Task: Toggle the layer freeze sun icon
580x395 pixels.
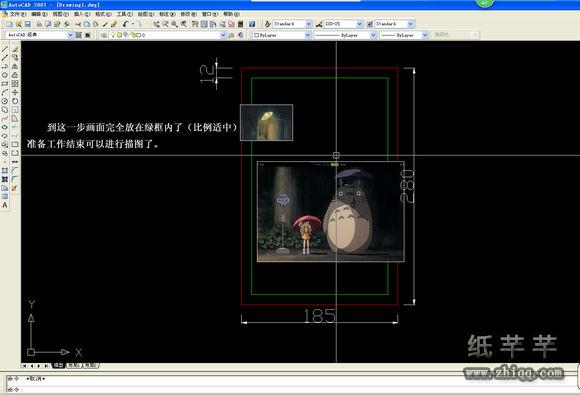Action: click(119, 35)
